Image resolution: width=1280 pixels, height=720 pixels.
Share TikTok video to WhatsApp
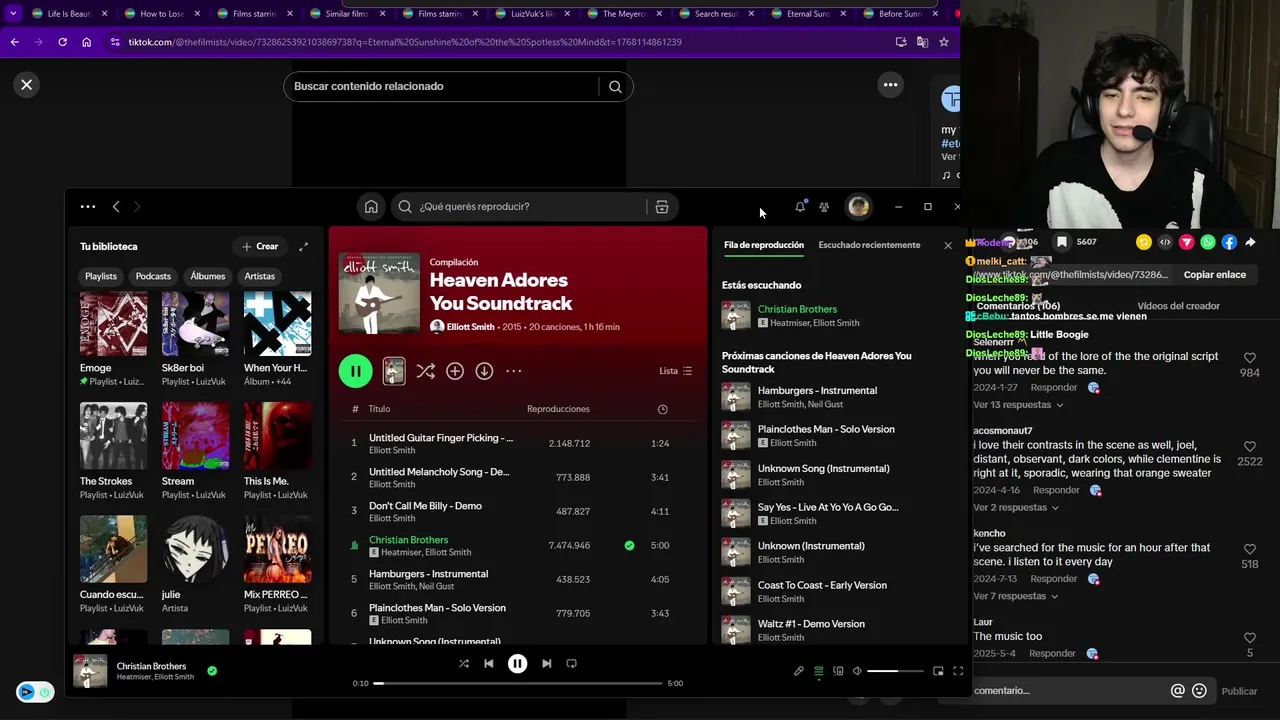pos(1208,242)
